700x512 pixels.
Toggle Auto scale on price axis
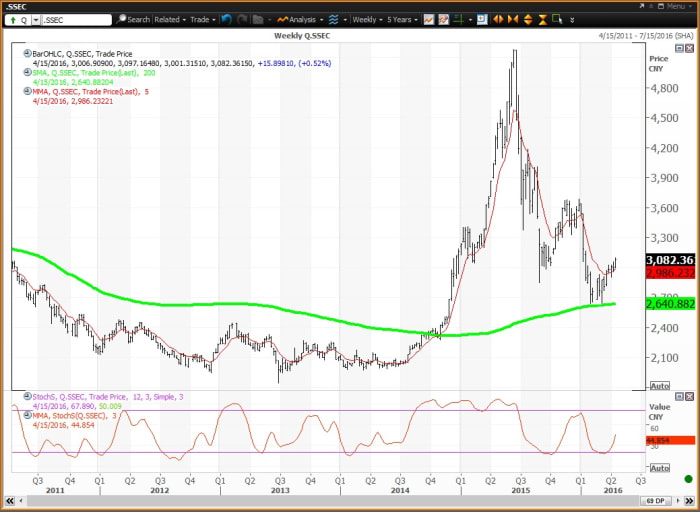pyautogui.click(x=659, y=385)
